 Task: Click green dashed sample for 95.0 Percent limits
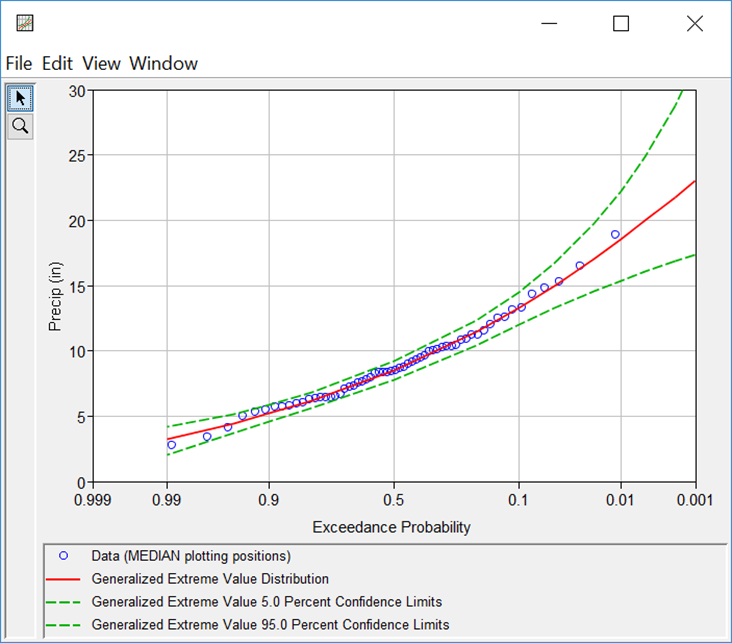pyautogui.click(x=65, y=625)
